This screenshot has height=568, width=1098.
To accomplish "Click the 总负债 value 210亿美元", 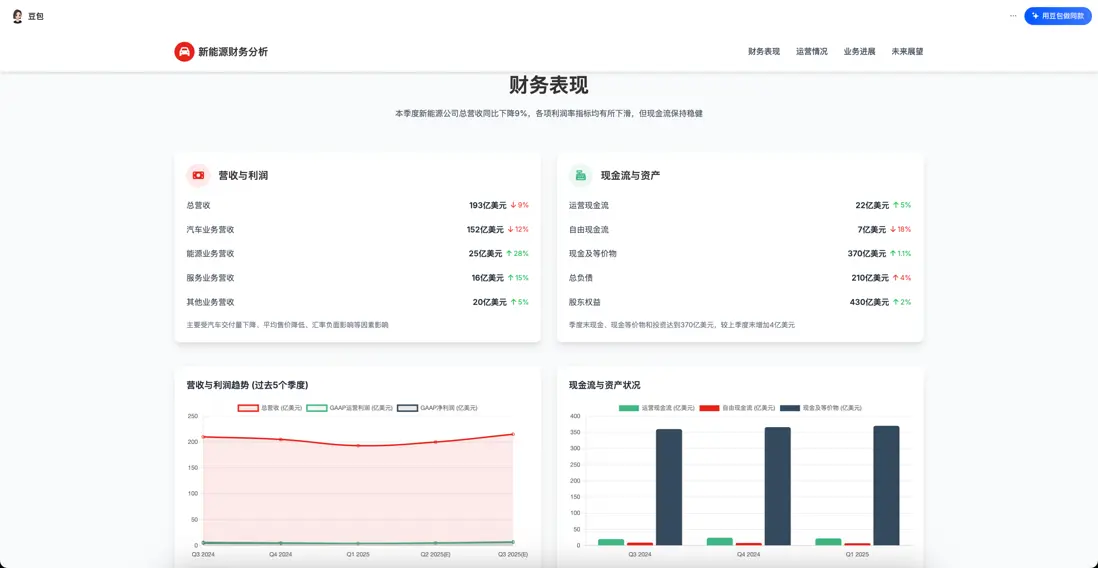I will click(x=870, y=278).
